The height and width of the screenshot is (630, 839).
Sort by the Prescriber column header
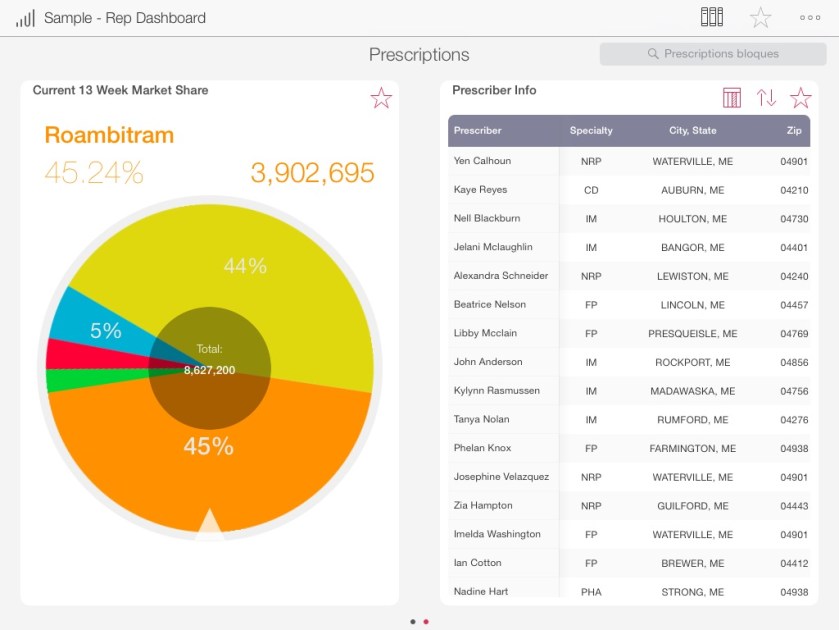point(478,131)
